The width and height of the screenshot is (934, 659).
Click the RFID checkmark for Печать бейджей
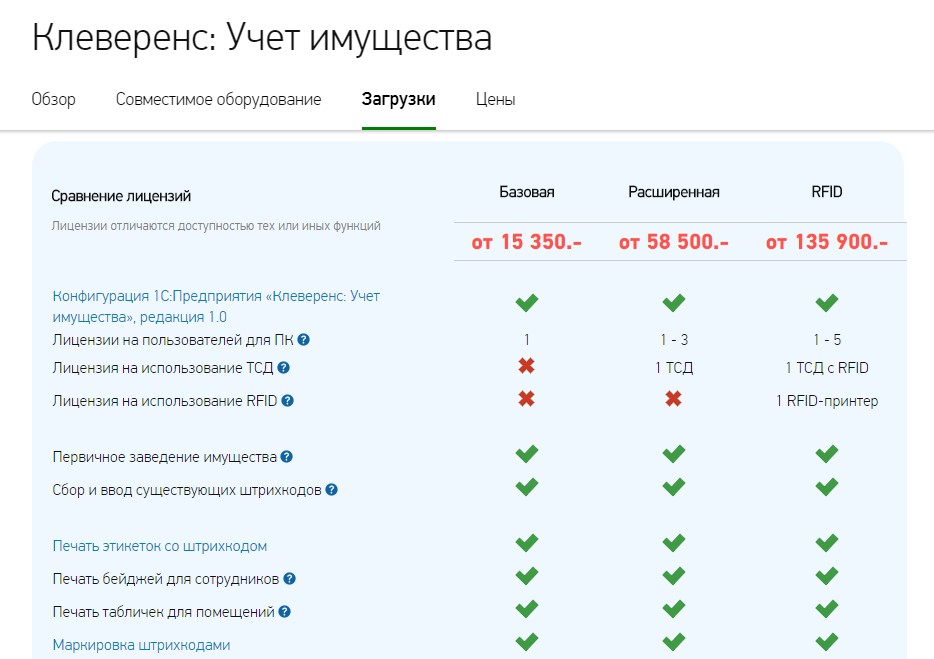(x=827, y=576)
